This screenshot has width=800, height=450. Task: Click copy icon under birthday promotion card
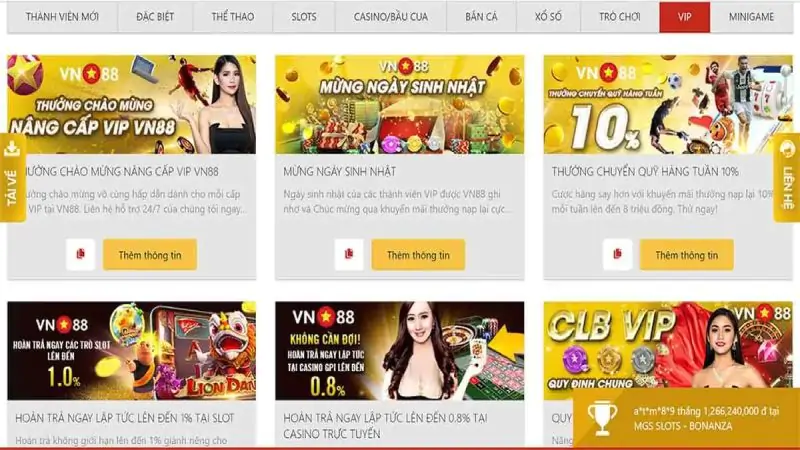tap(349, 254)
